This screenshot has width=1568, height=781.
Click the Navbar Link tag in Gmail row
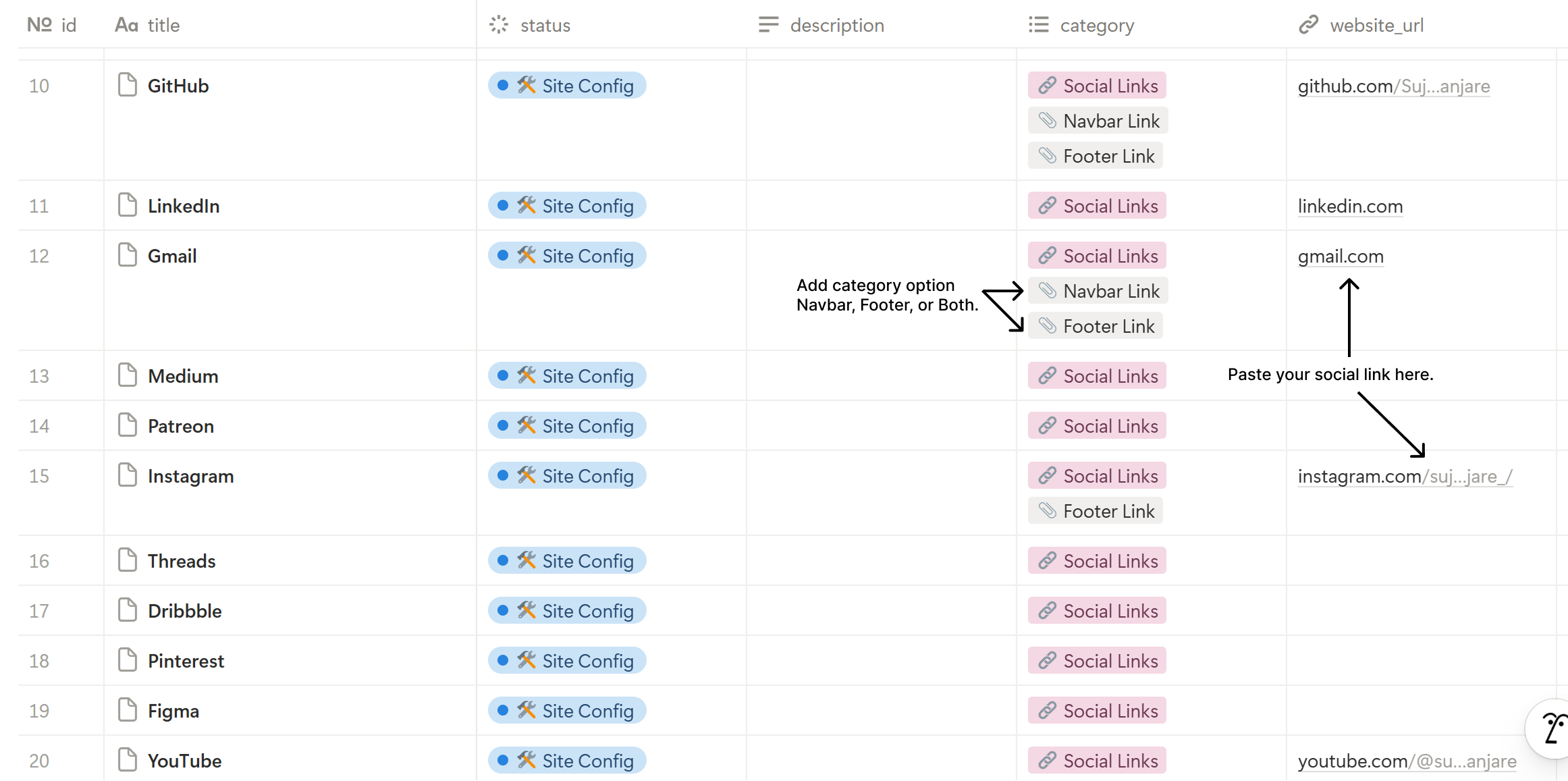click(1098, 291)
